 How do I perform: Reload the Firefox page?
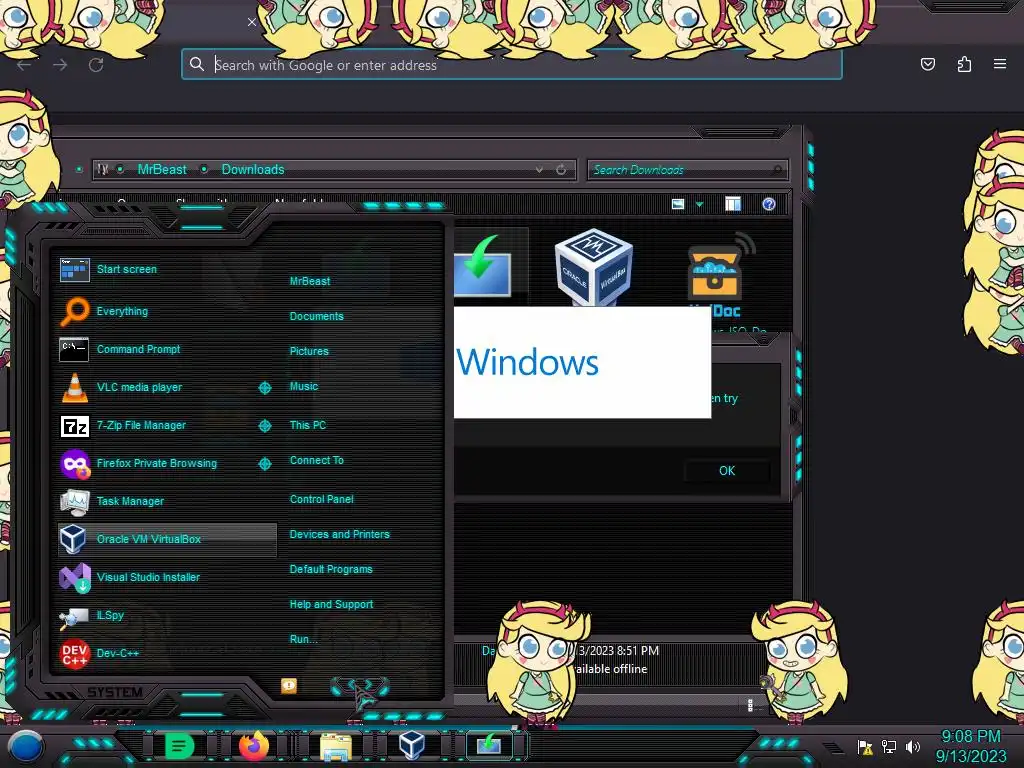[96, 65]
